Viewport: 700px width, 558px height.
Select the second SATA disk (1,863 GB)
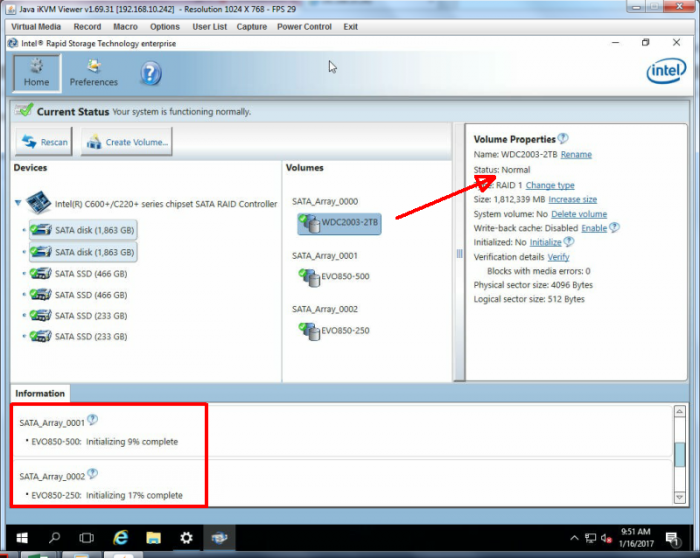[x=83, y=252]
